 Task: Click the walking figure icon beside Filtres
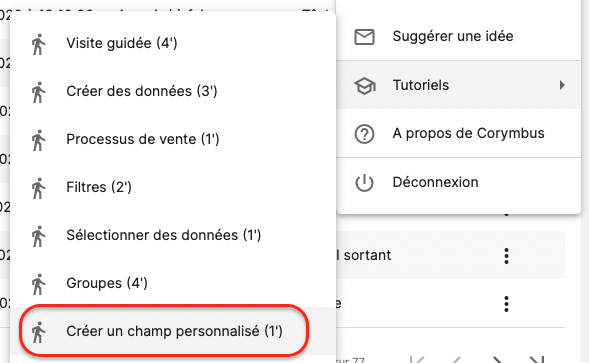(x=38, y=188)
